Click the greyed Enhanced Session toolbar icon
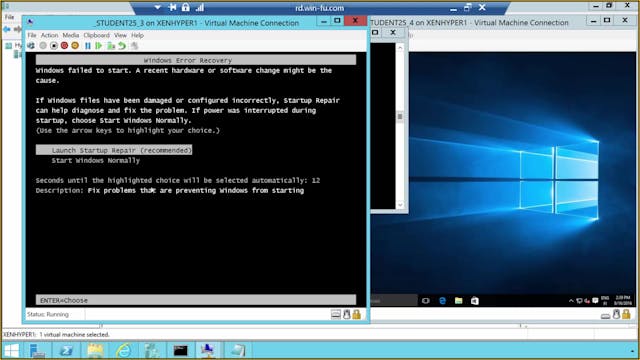 (x=134, y=46)
